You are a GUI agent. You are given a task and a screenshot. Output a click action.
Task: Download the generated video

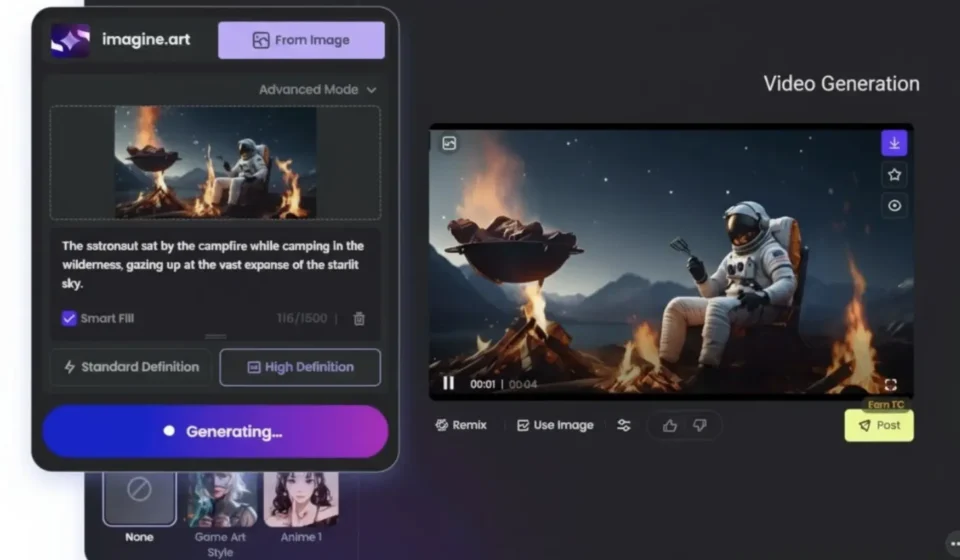click(894, 143)
